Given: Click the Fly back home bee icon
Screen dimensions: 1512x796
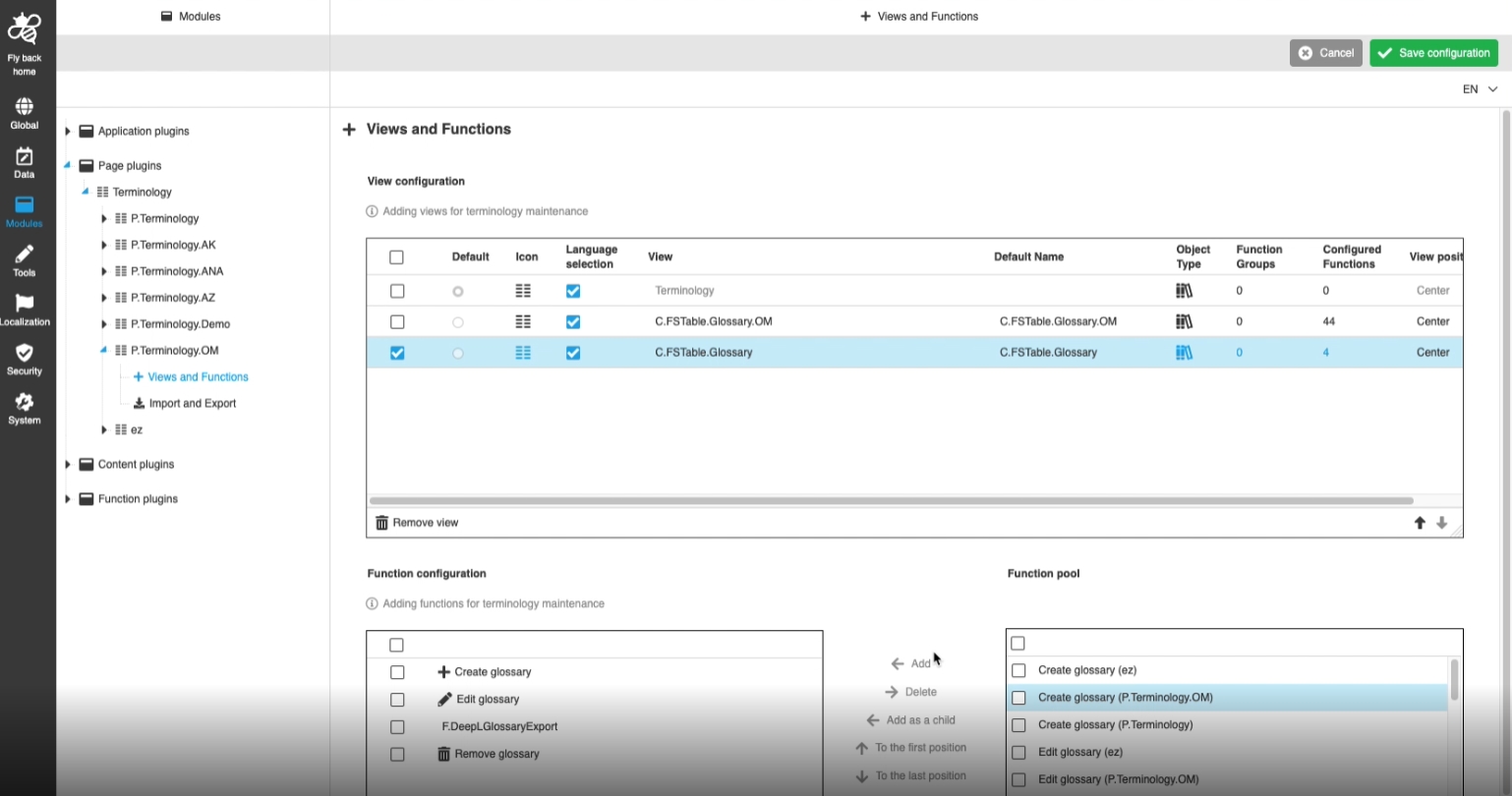Looking at the screenshot, I should tap(25, 31).
